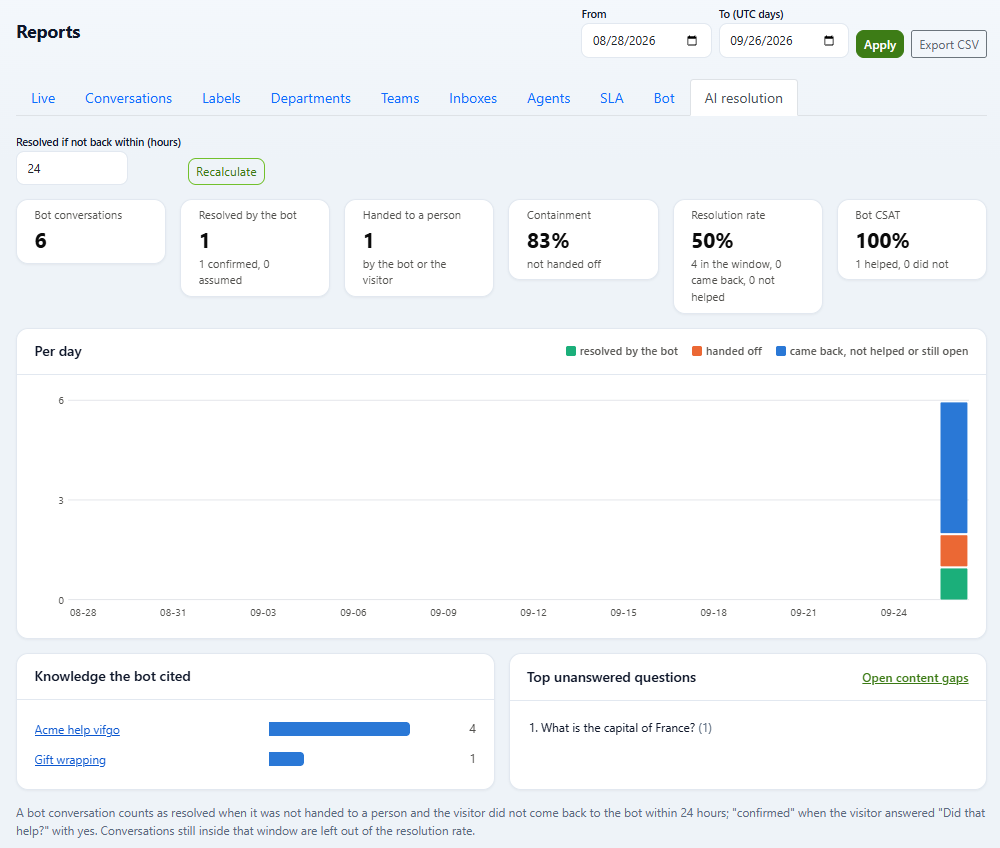Click the Resolved by the bot card

click(x=255, y=248)
